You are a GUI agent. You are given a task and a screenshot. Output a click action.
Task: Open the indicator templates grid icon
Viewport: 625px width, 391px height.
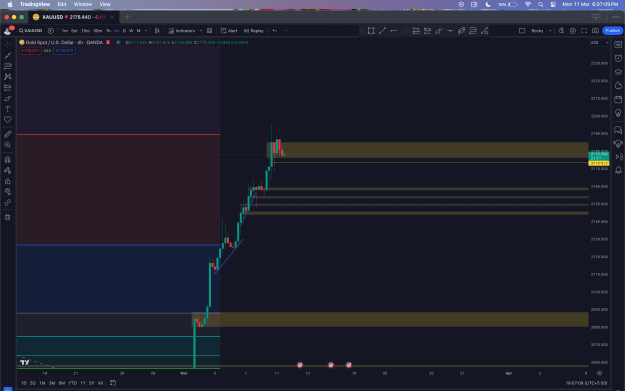[x=210, y=31]
